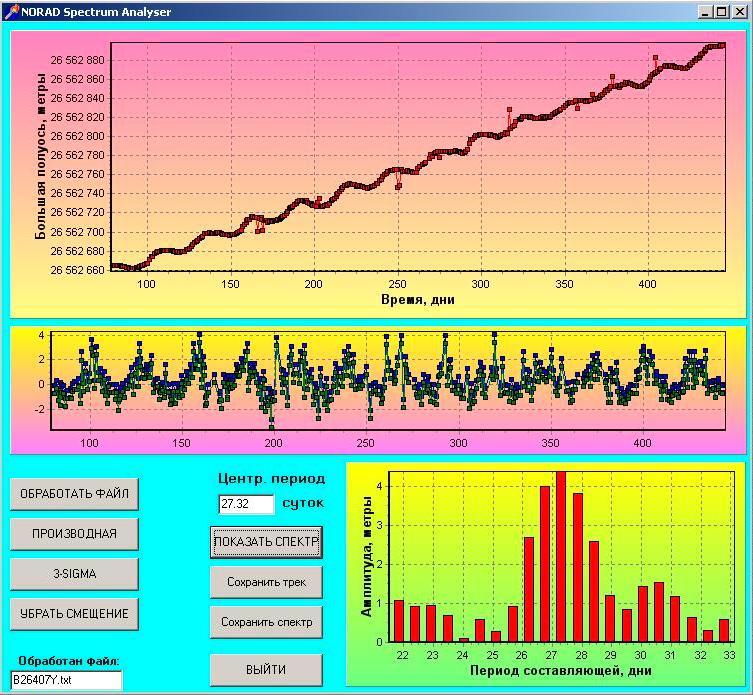Click the Сохранить трек button
The height and width of the screenshot is (695, 753).
tap(266, 581)
